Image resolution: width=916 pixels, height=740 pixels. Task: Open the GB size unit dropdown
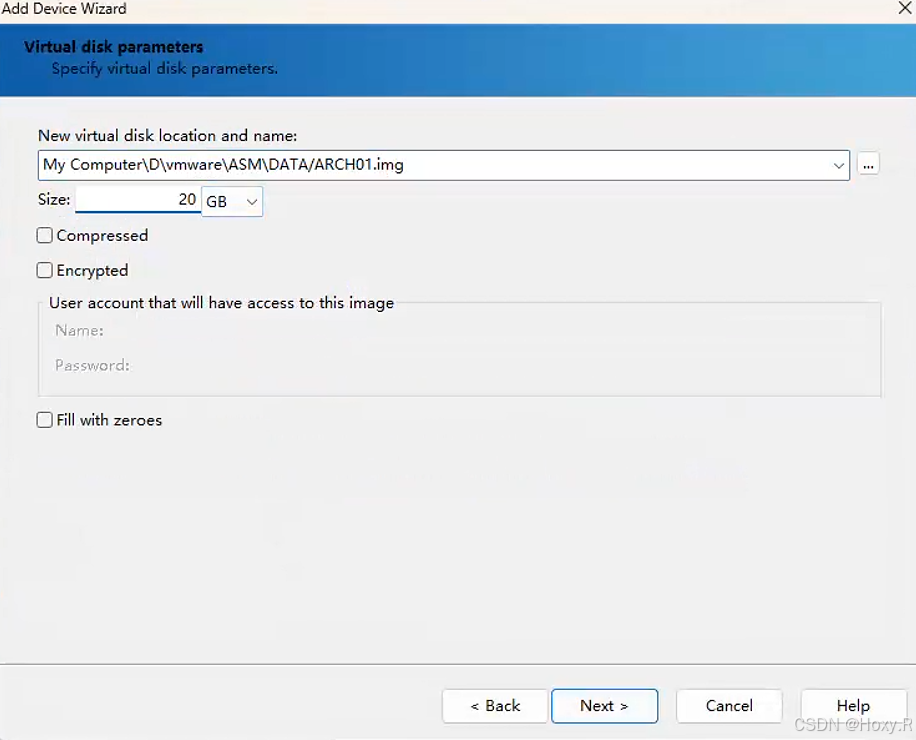232,201
